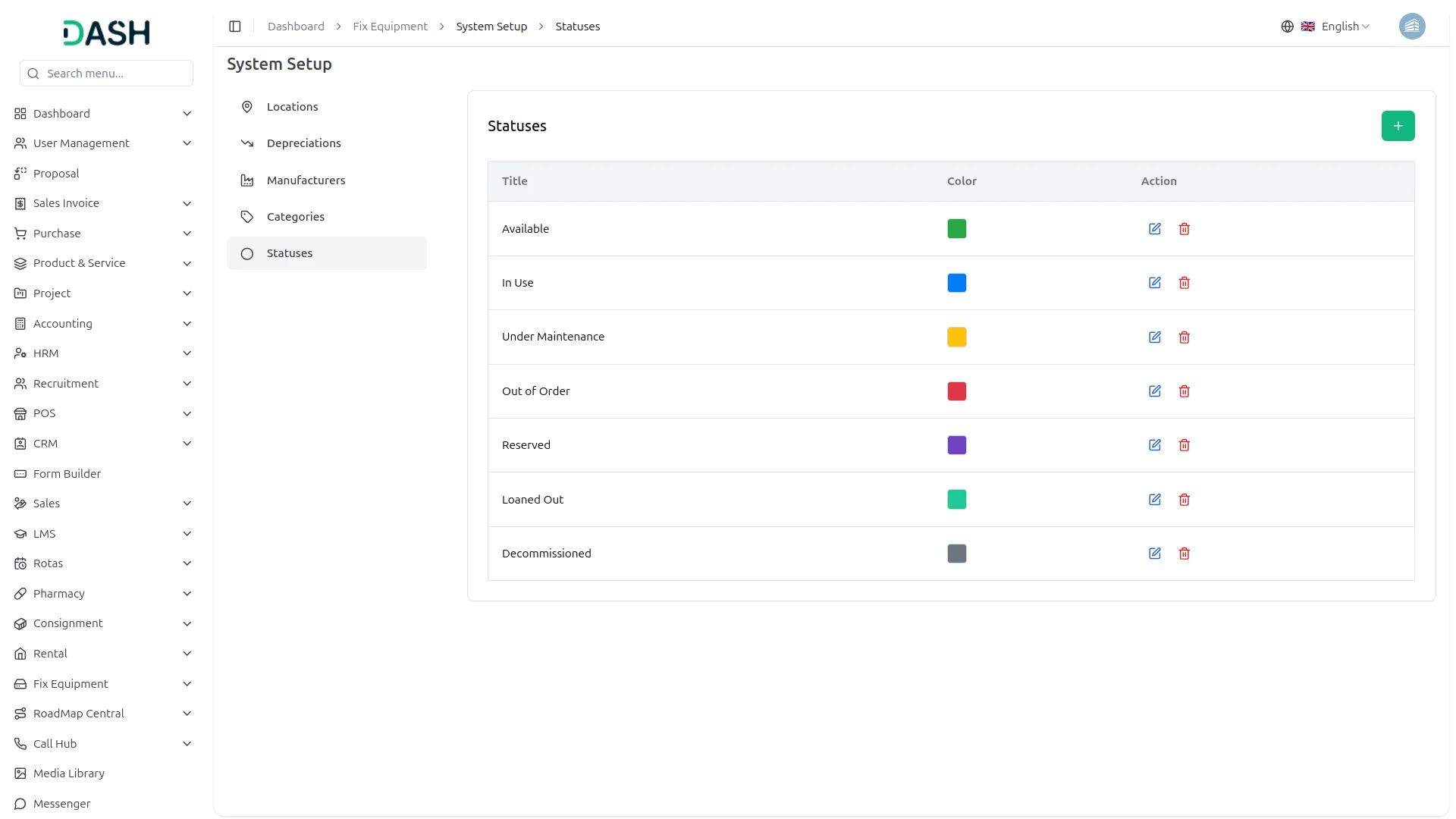The width and height of the screenshot is (1456, 819).
Task: Go to Dashboard breadcrumb link
Action: [296, 27]
